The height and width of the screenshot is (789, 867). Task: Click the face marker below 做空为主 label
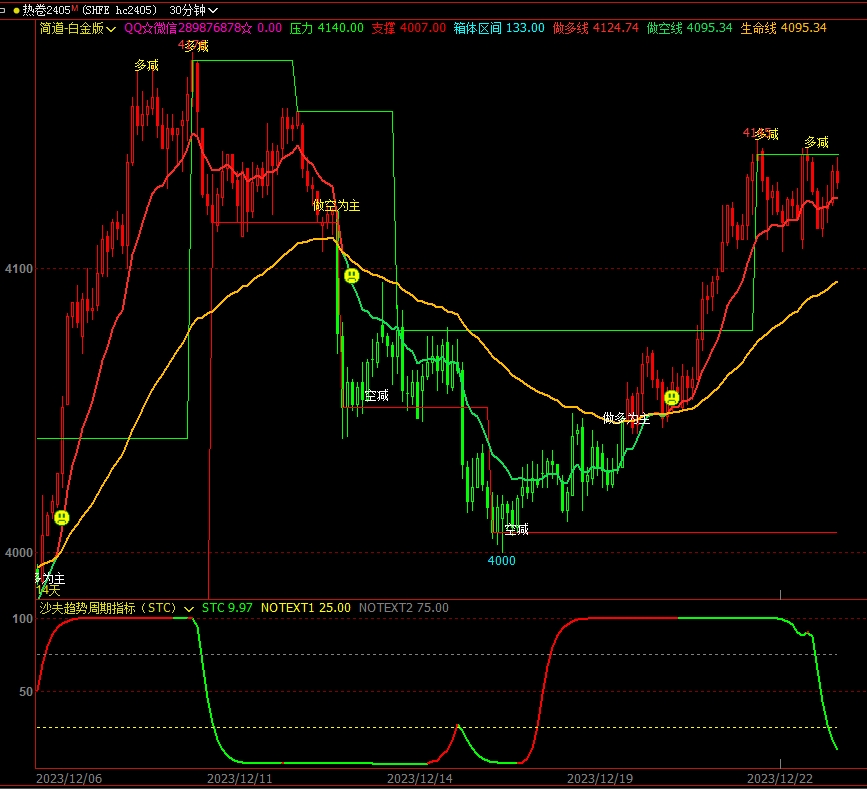tap(351, 275)
